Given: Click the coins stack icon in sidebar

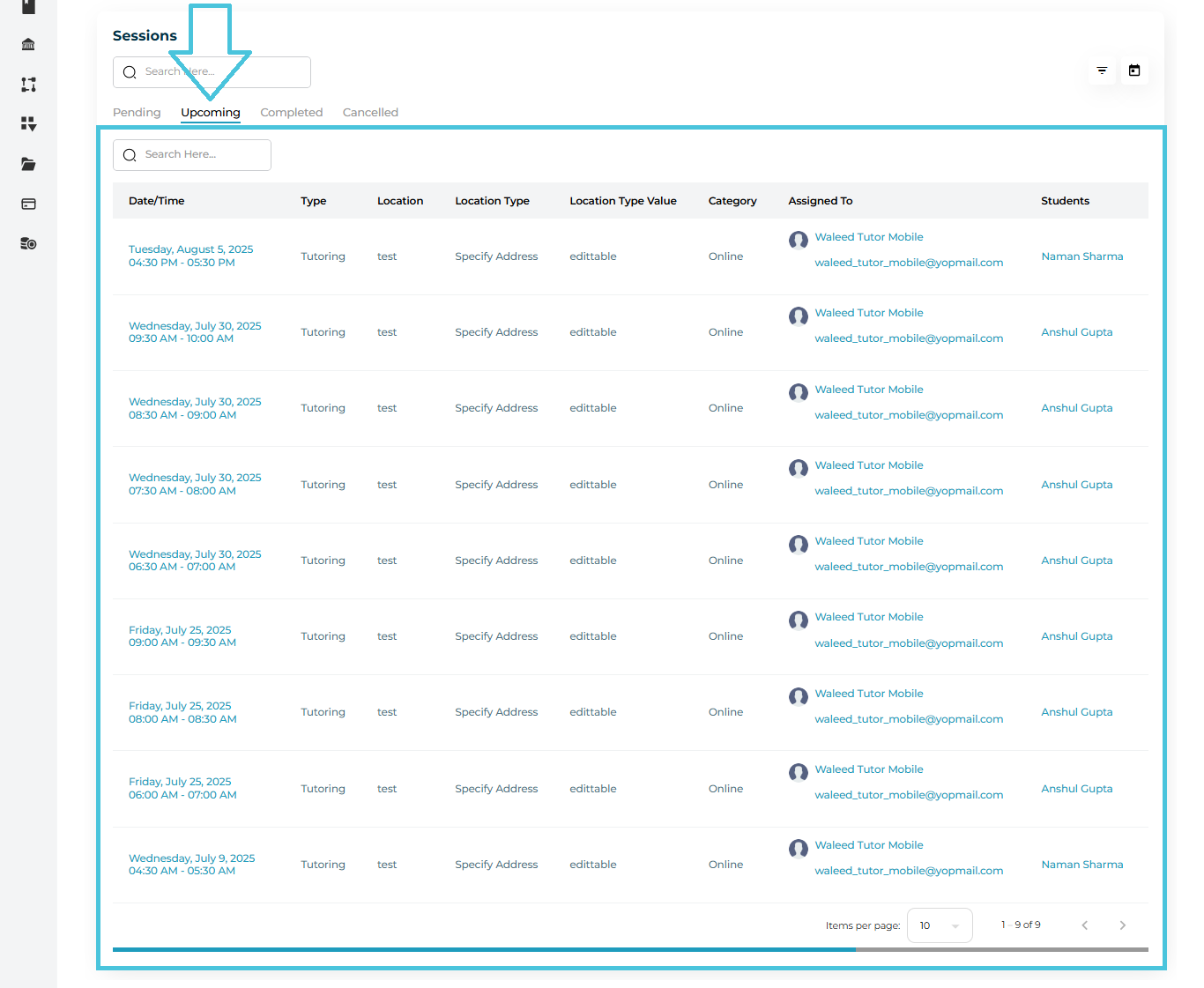Looking at the screenshot, I should click(28, 244).
